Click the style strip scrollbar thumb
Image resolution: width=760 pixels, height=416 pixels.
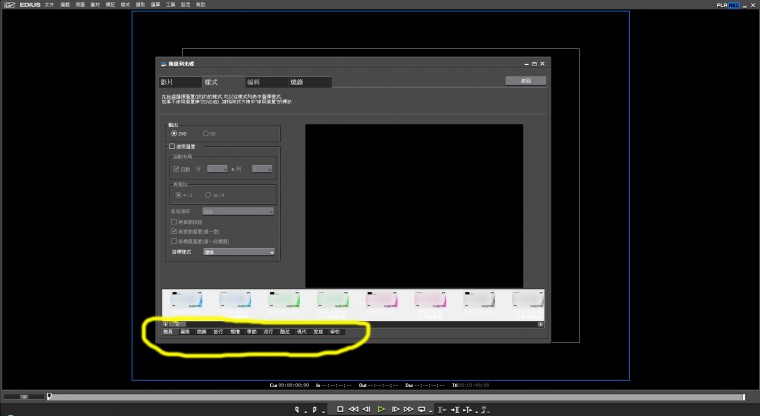(x=177, y=324)
